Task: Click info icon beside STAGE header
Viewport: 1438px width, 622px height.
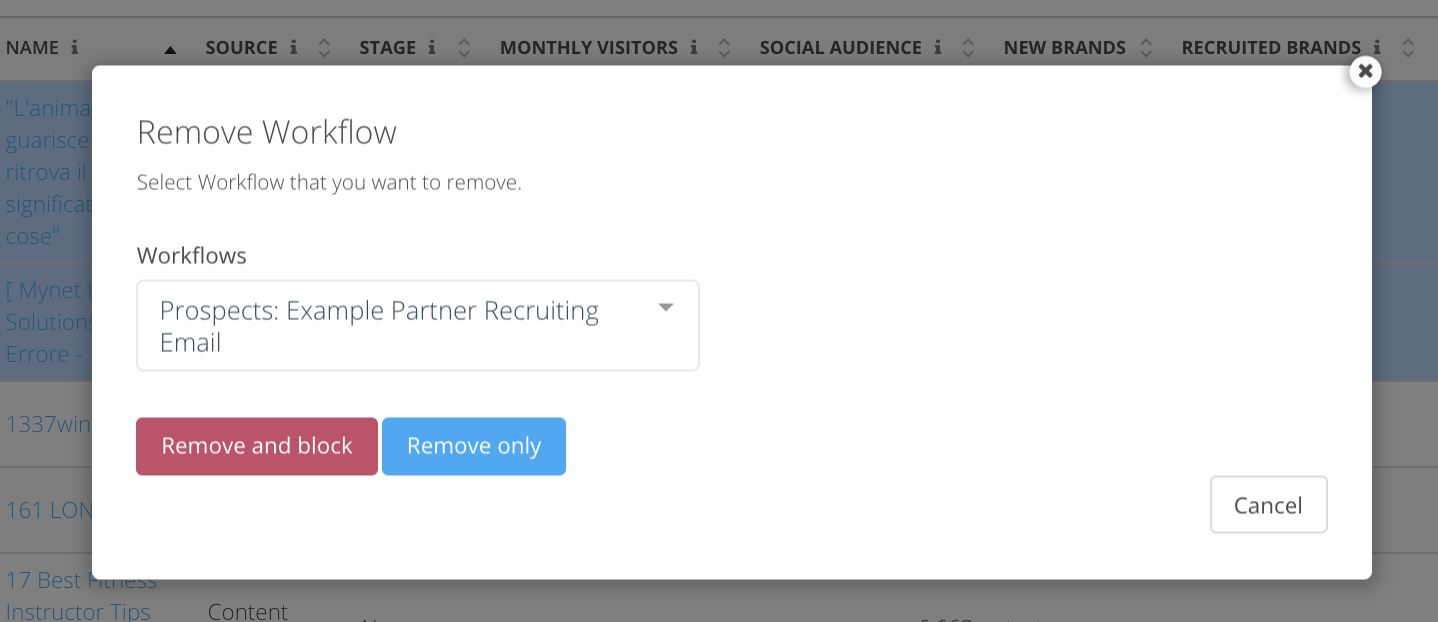Action: tap(432, 47)
